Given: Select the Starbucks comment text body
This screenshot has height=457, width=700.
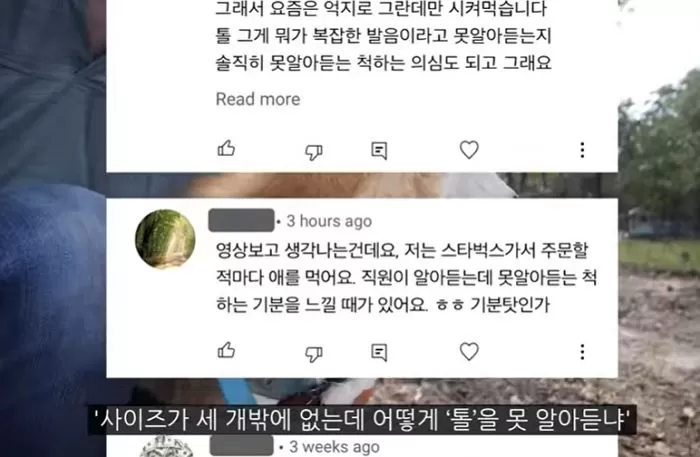Looking at the screenshot, I should tap(406, 278).
